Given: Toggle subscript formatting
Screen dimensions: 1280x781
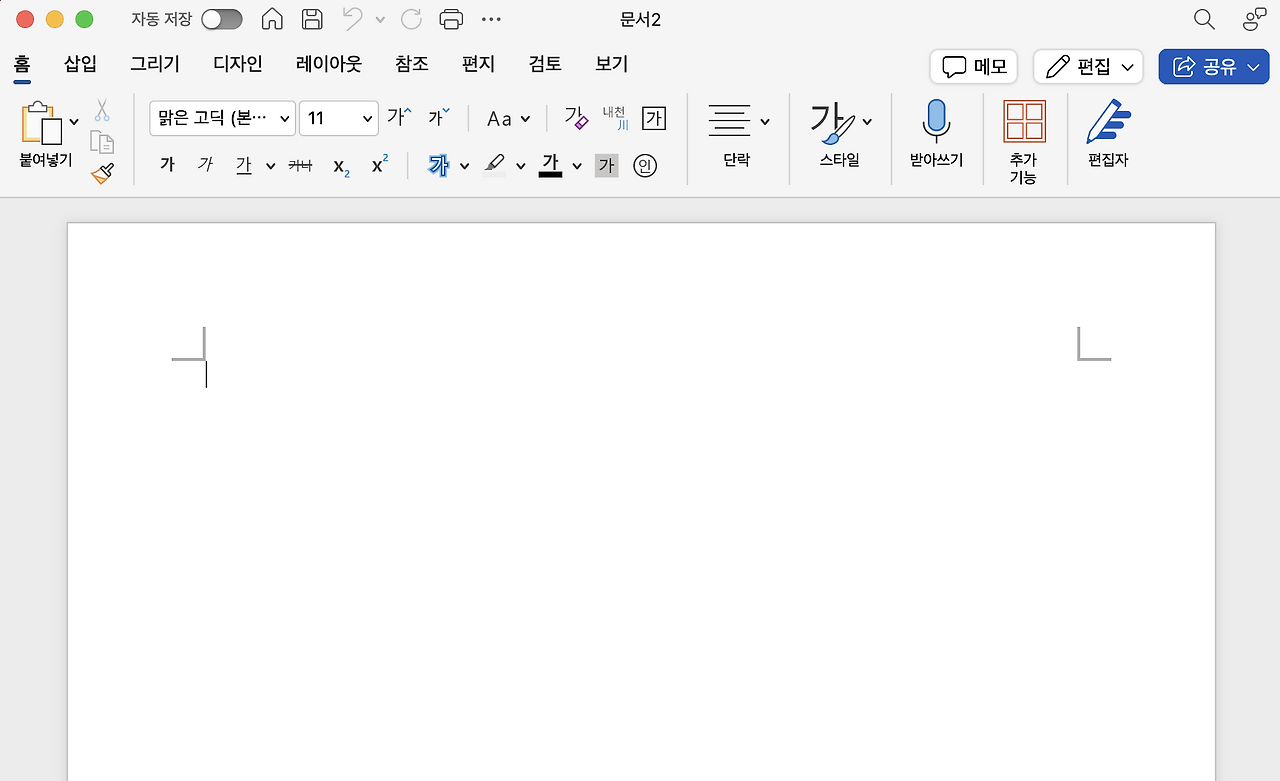Looking at the screenshot, I should [341, 166].
